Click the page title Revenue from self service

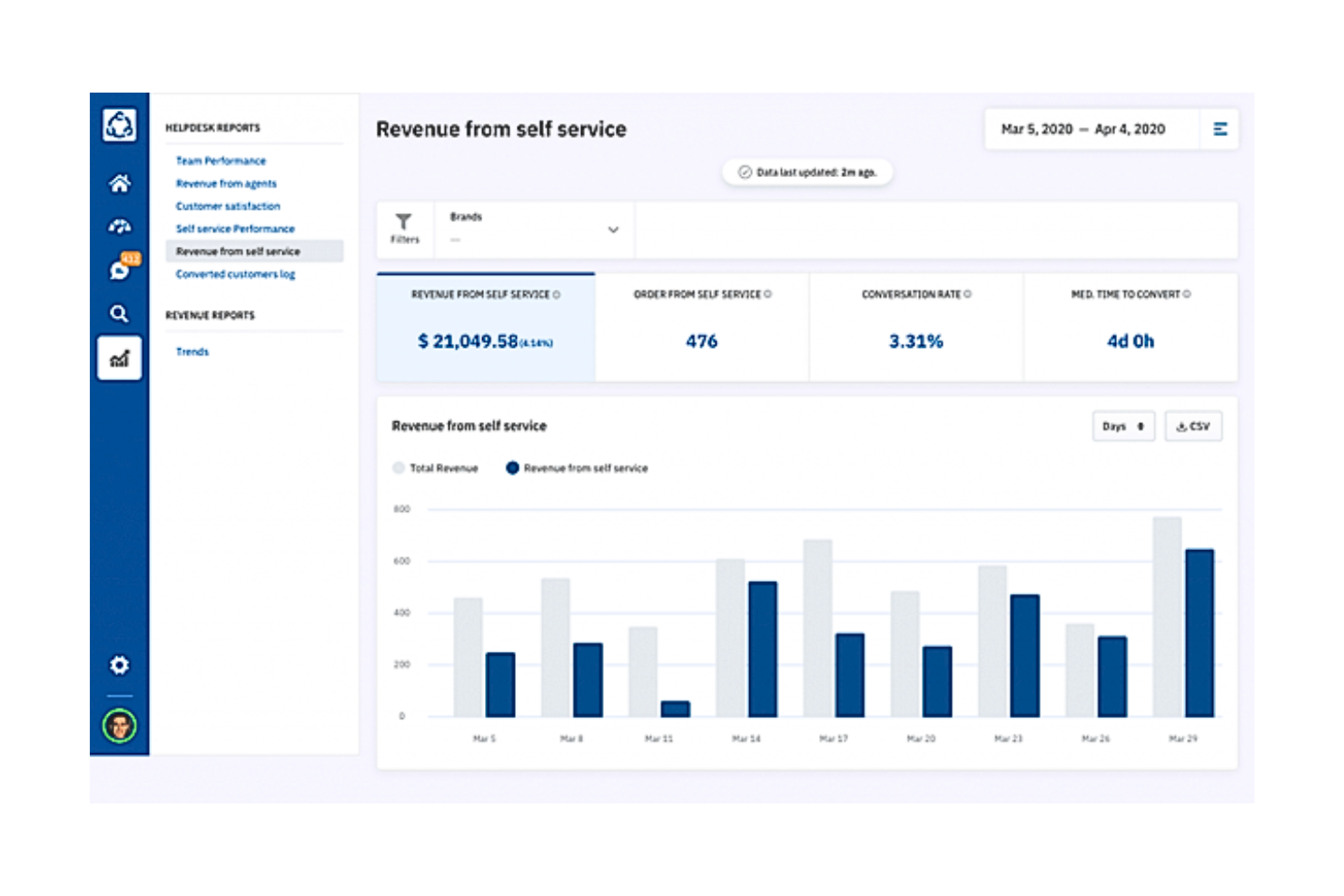[501, 129]
